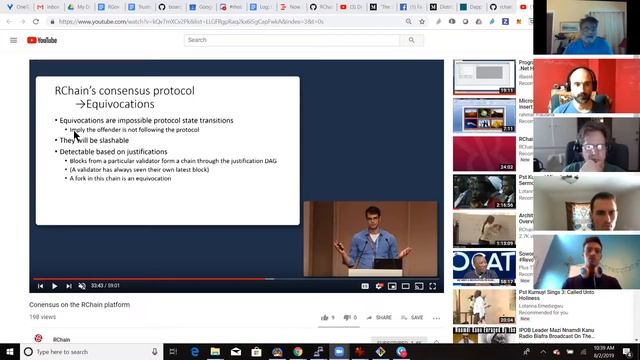Show hidden system tray icons chevron
640x360 pixels.
point(543,351)
